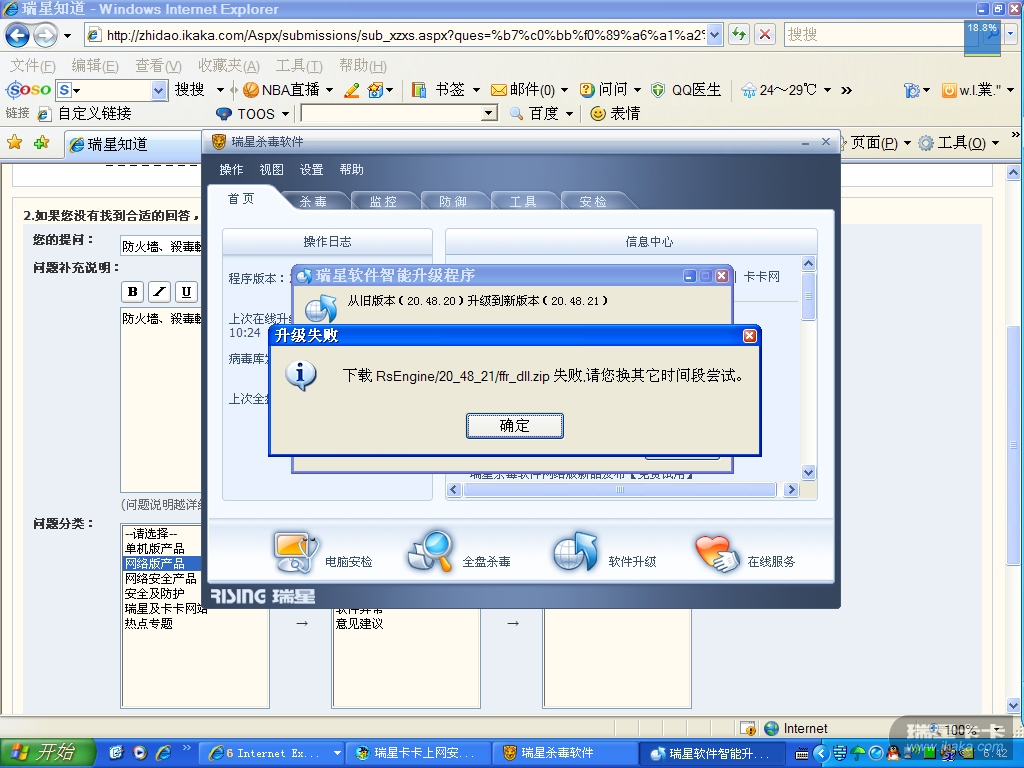Click the NBA直播 toolbar button

pyautogui.click(x=281, y=89)
